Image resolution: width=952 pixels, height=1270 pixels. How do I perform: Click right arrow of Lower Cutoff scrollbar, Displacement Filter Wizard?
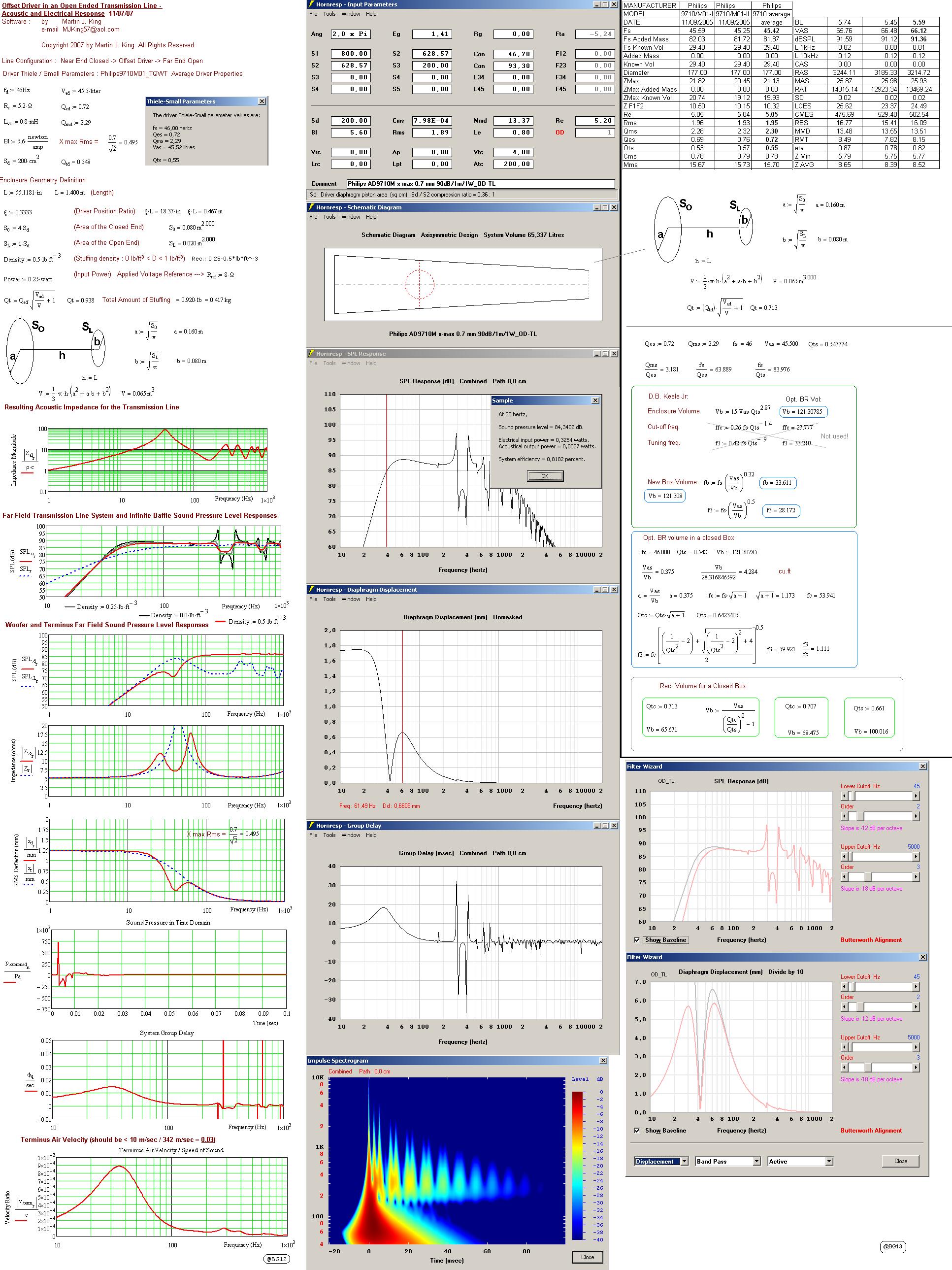(x=916, y=986)
